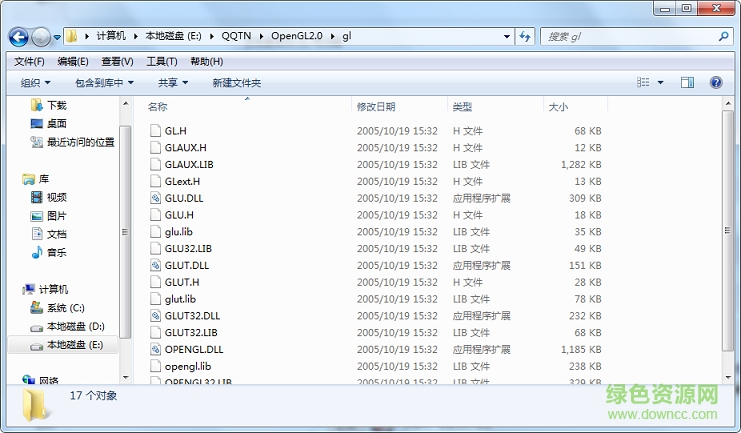The height and width of the screenshot is (433, 741).
Task: Click the GLext.H file icon
Action: pyautogui.click(x=155, y=181)
